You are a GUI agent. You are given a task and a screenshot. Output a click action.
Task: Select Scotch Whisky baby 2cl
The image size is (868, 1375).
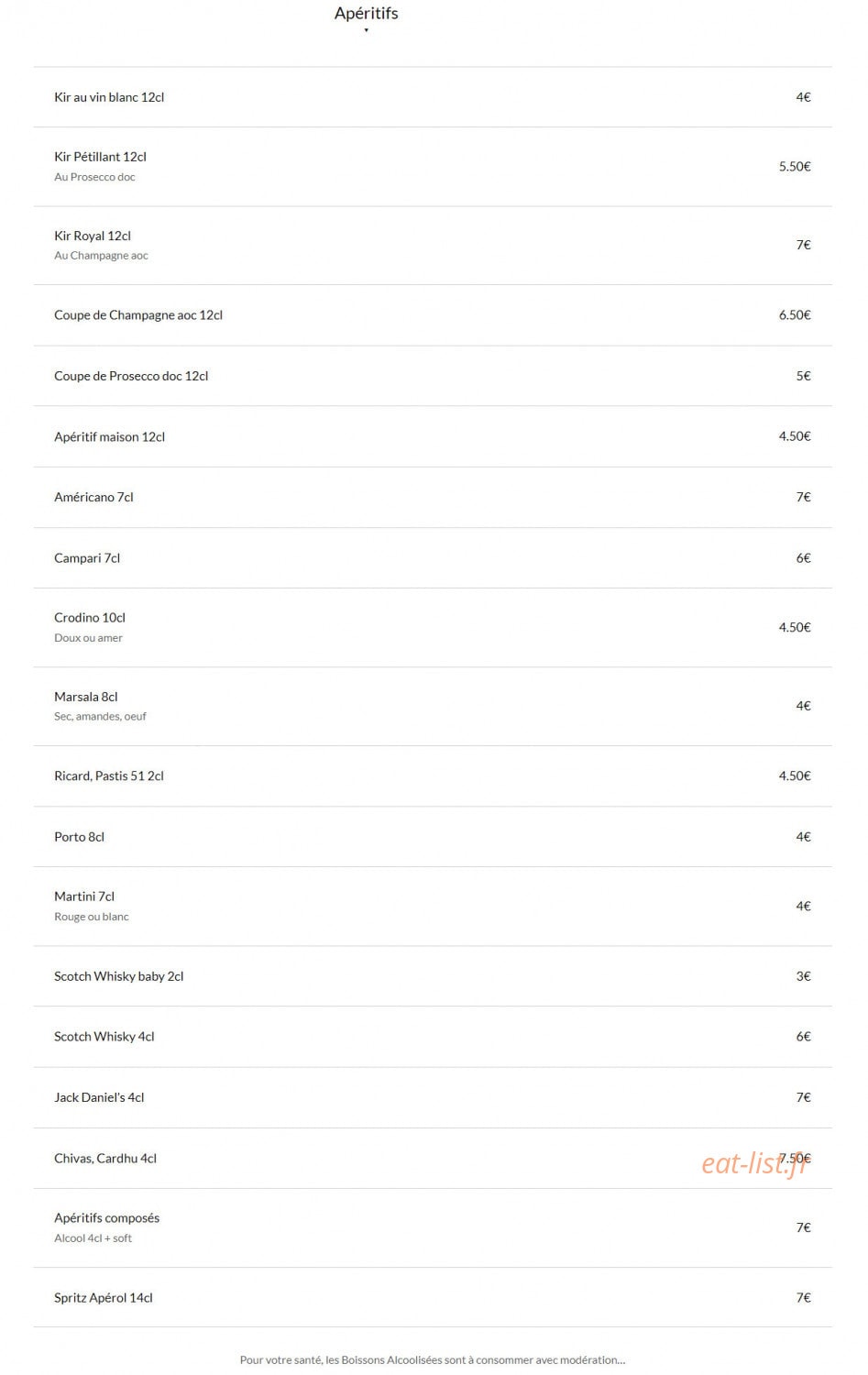tap(433, 976)
